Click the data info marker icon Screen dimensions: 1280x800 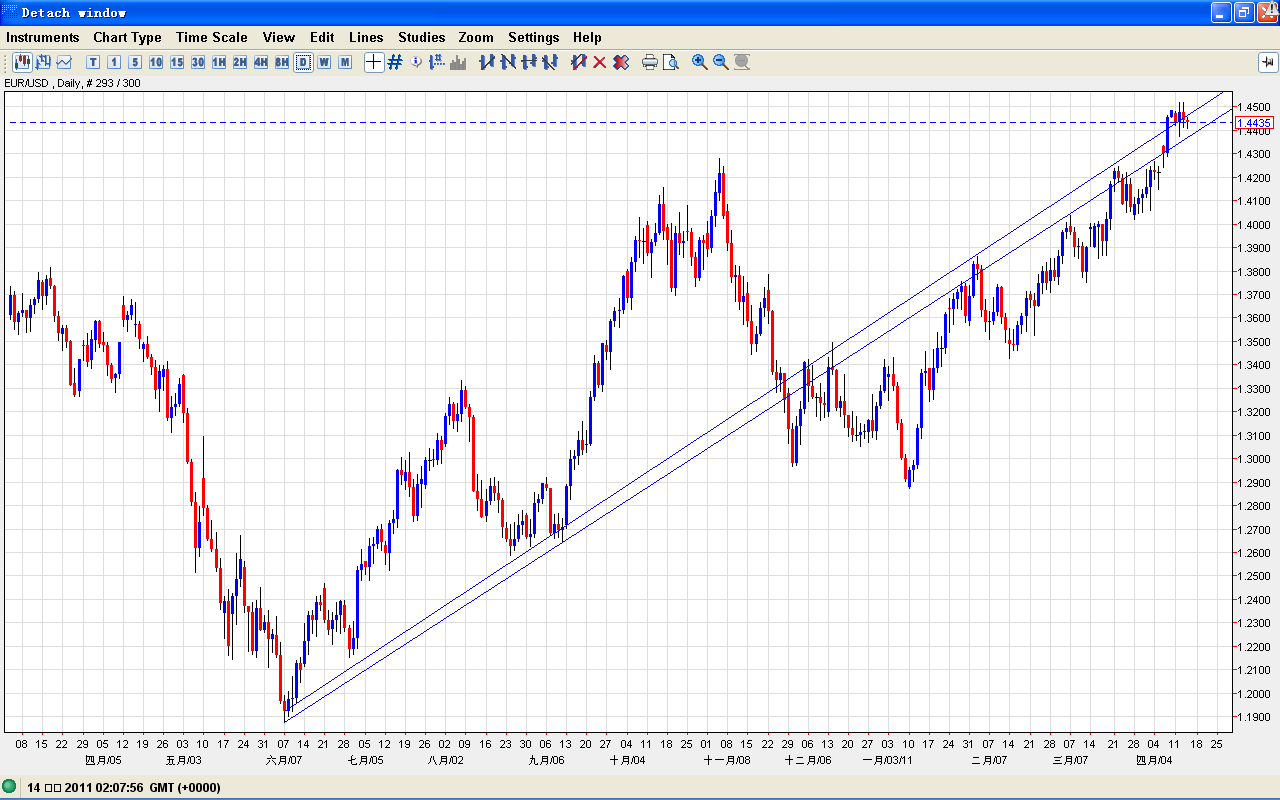[416, 62]
